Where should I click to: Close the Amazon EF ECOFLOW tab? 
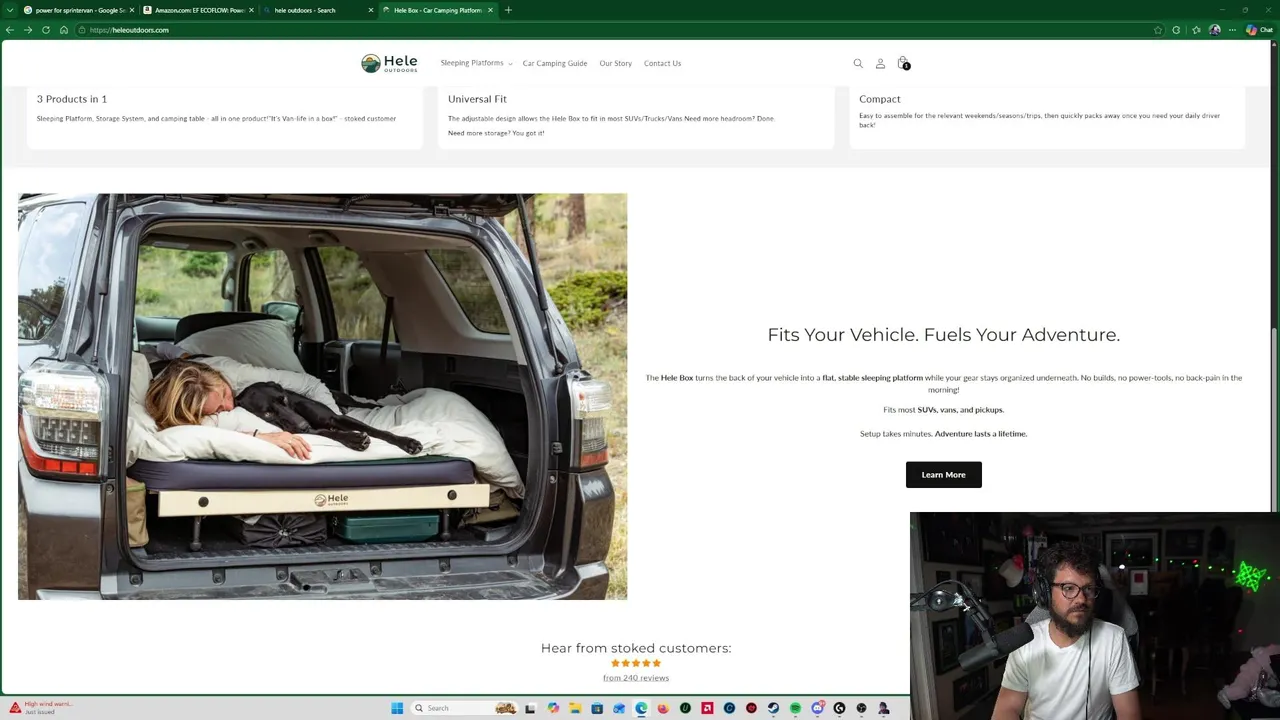click(251, 10)
